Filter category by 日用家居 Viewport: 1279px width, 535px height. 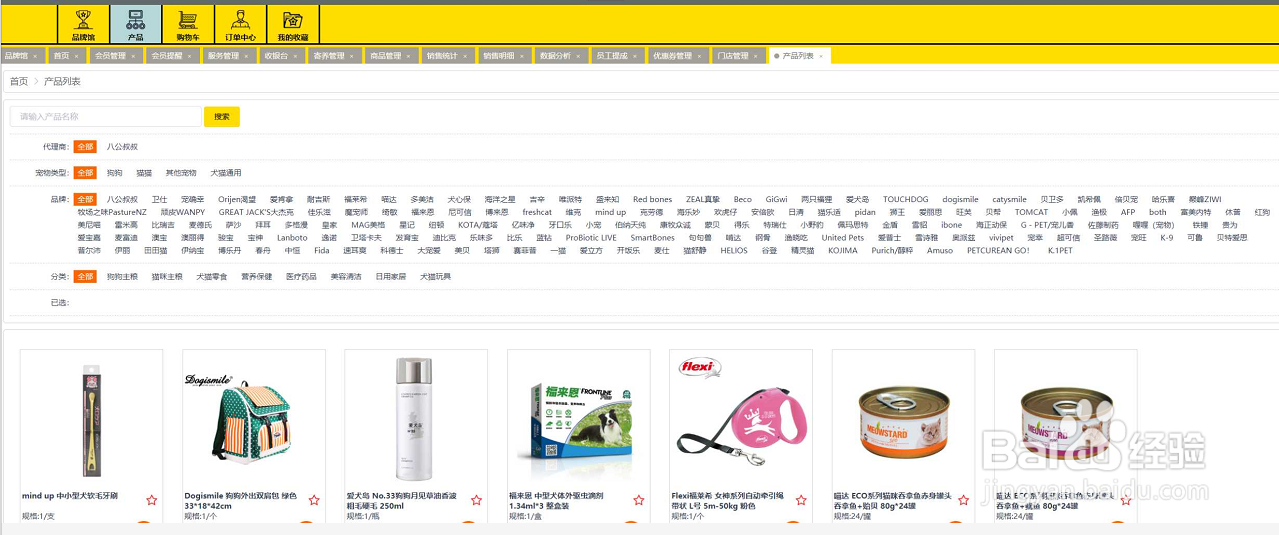(392, 276)
